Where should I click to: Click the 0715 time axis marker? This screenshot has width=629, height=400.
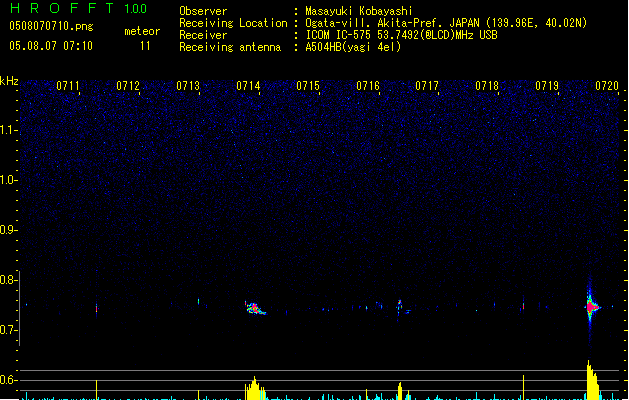pos(308,86)
